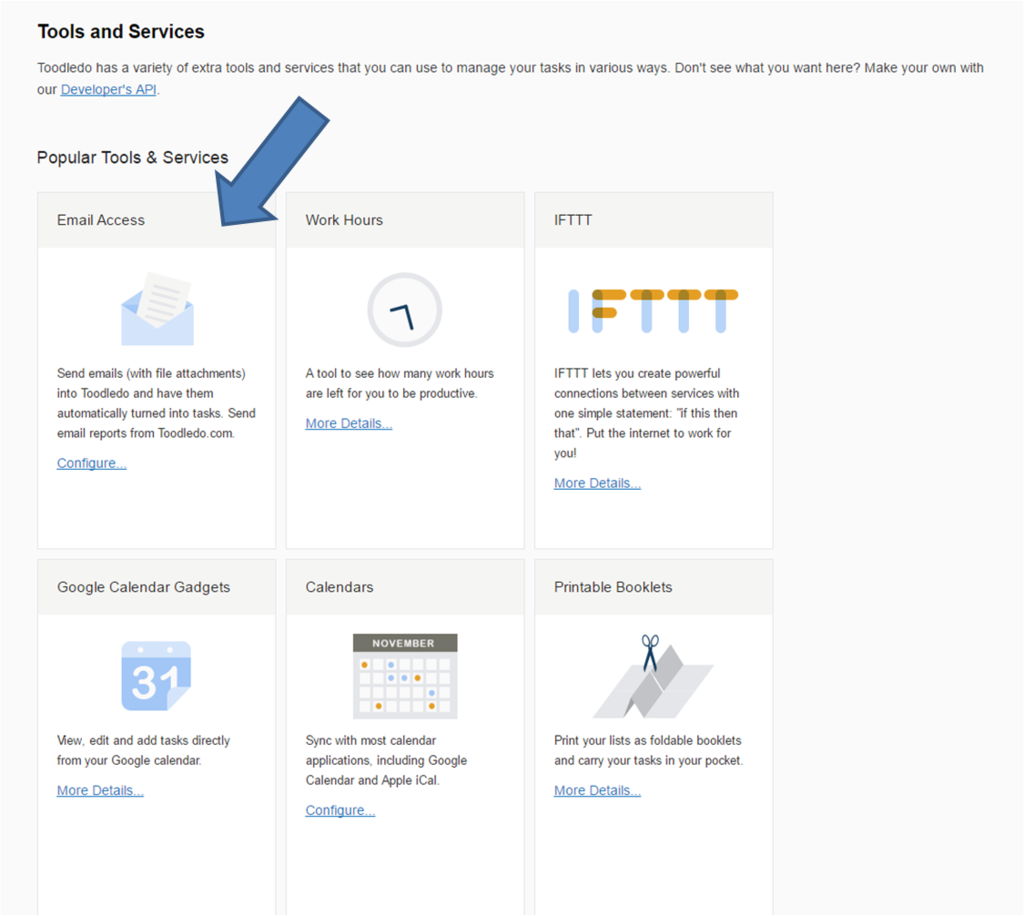Open More Details under IFTTT
The image size is (1024, 916).
tap(598, 483)
